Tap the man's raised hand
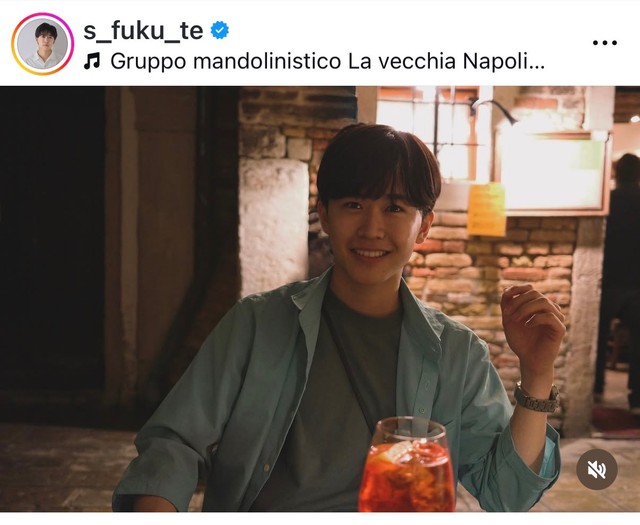This screenshot has height=525, width=640. click(532, 323)
